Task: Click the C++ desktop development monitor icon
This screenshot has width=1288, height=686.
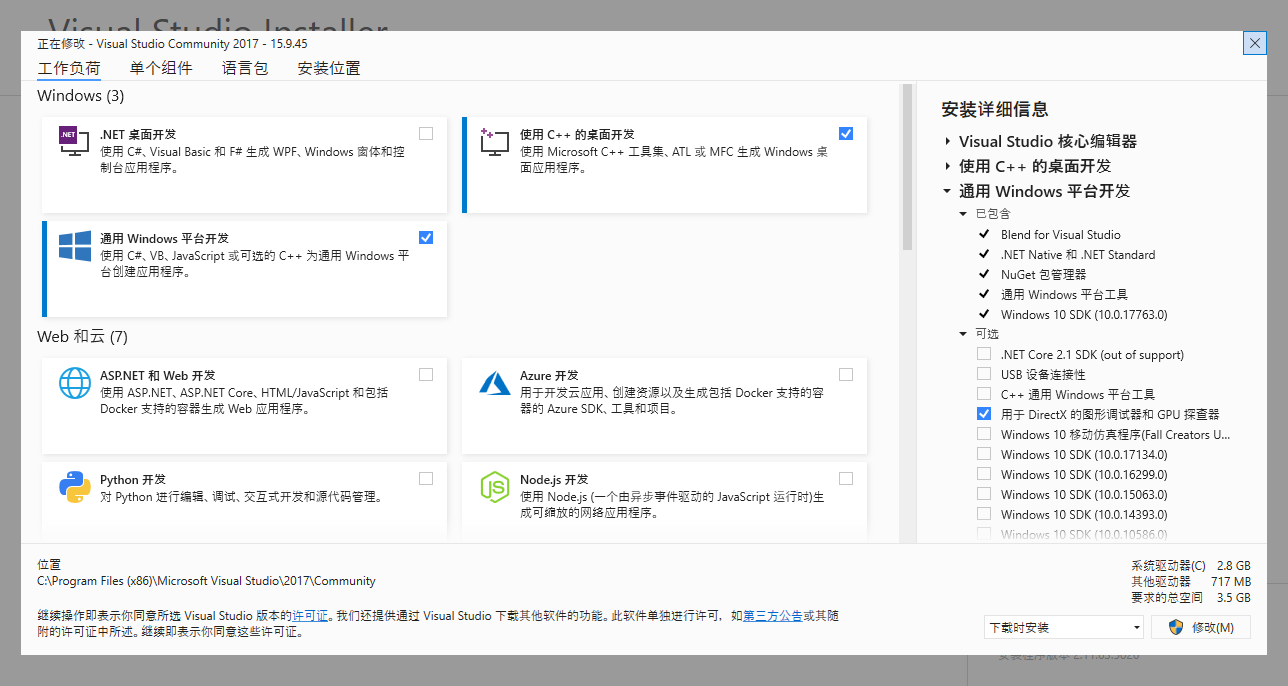Action: coord(494,141)
